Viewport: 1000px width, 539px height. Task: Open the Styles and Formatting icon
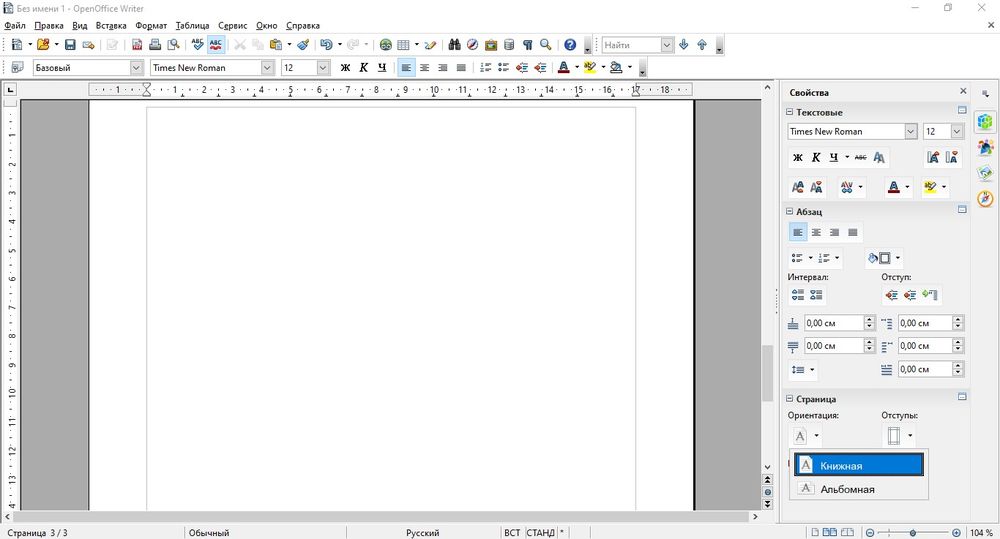point(17,67)
